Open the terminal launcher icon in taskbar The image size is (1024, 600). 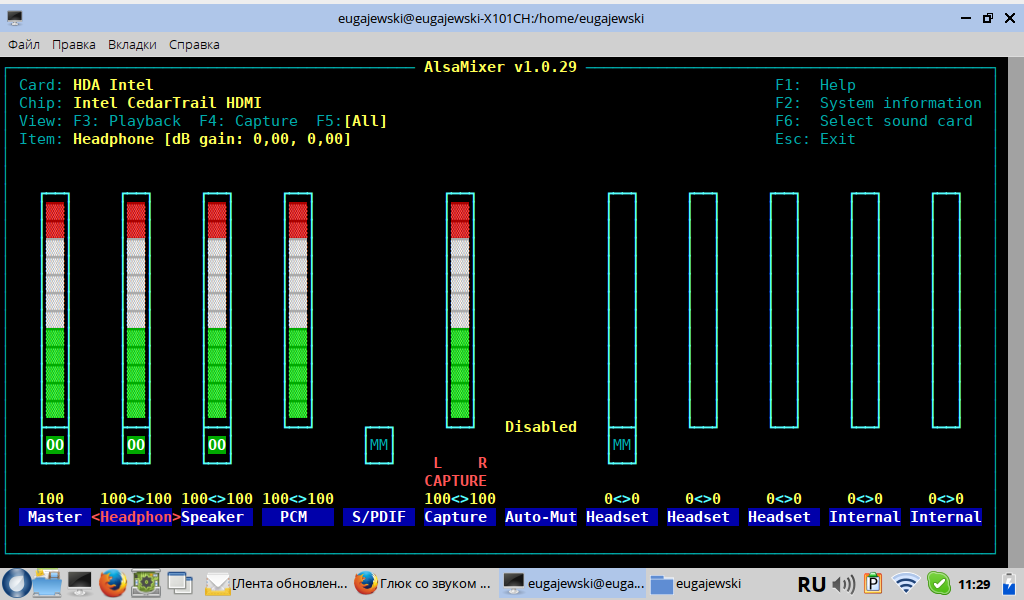click(80, 582)
